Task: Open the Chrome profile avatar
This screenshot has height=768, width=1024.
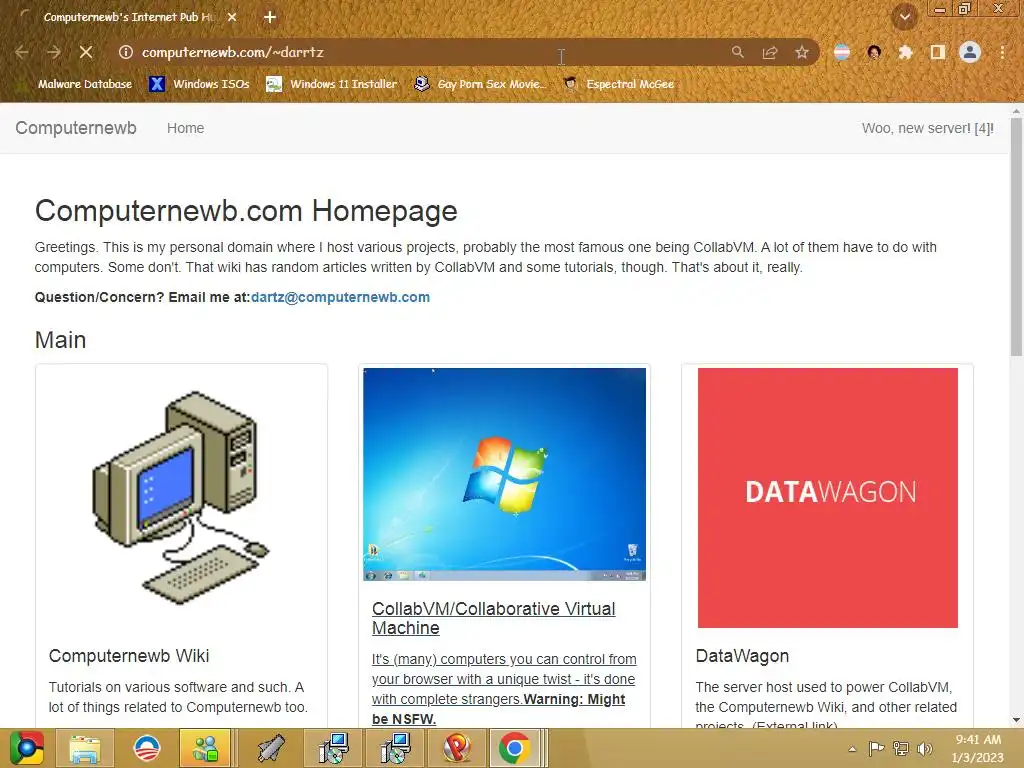Action: (970, 52)
